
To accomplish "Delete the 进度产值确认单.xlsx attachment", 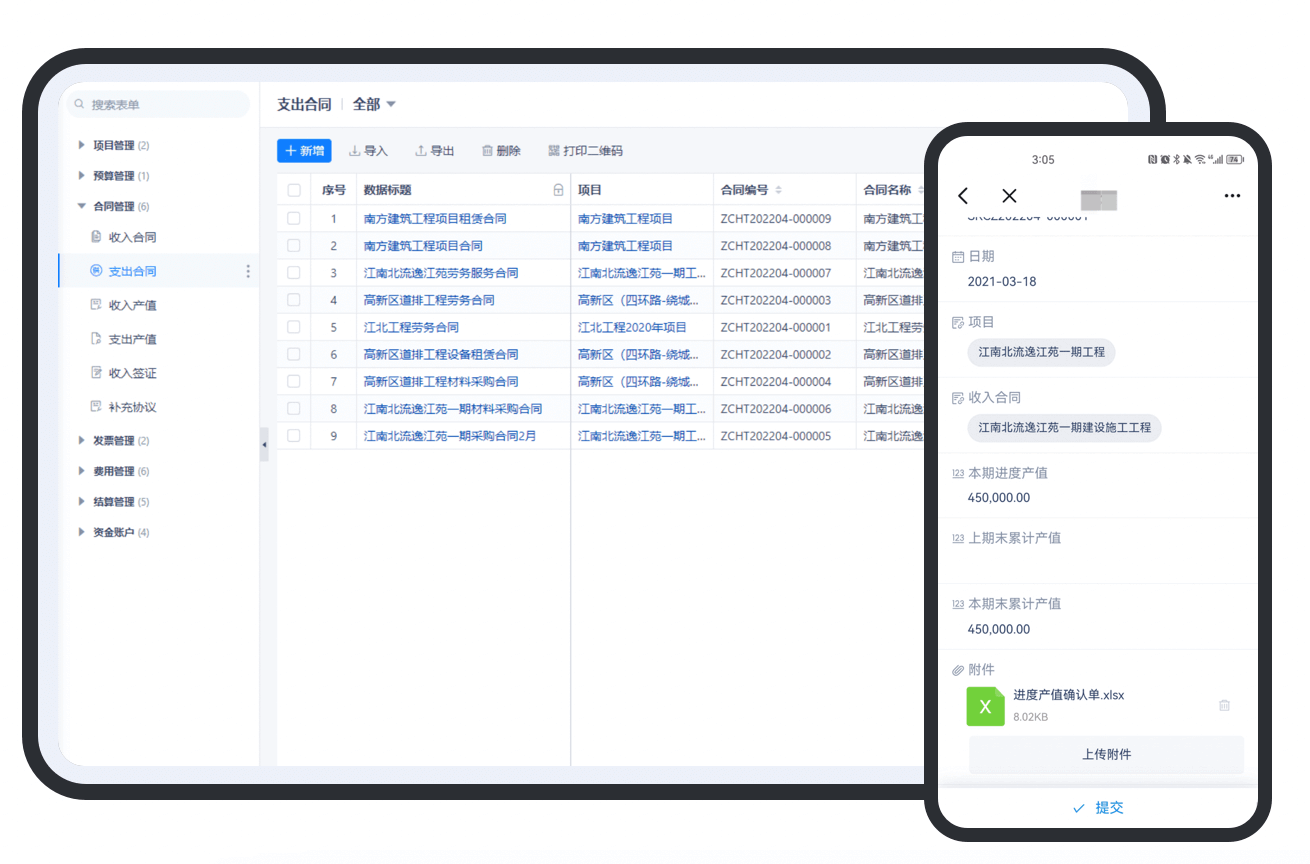I will (x=1224, y=705).
